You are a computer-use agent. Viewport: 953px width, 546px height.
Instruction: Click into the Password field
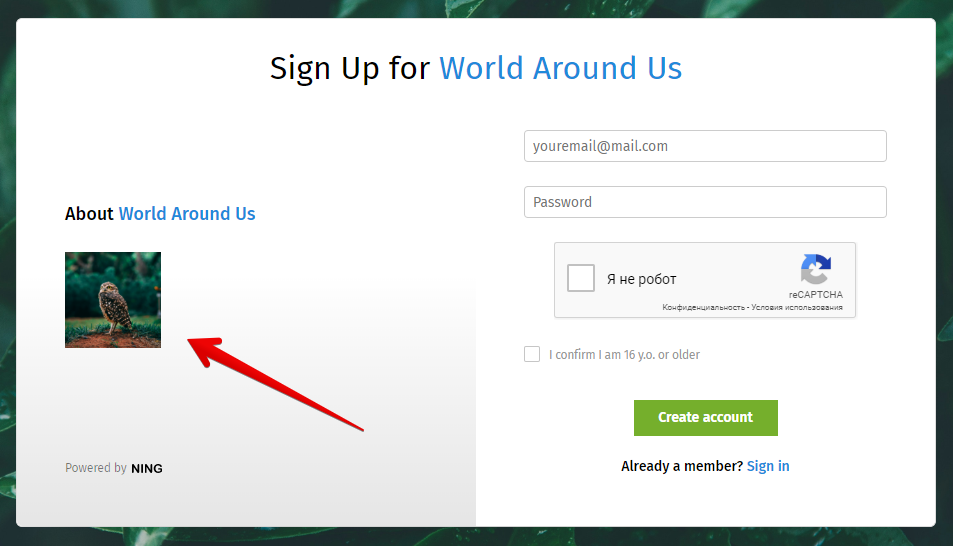[705, 202]
